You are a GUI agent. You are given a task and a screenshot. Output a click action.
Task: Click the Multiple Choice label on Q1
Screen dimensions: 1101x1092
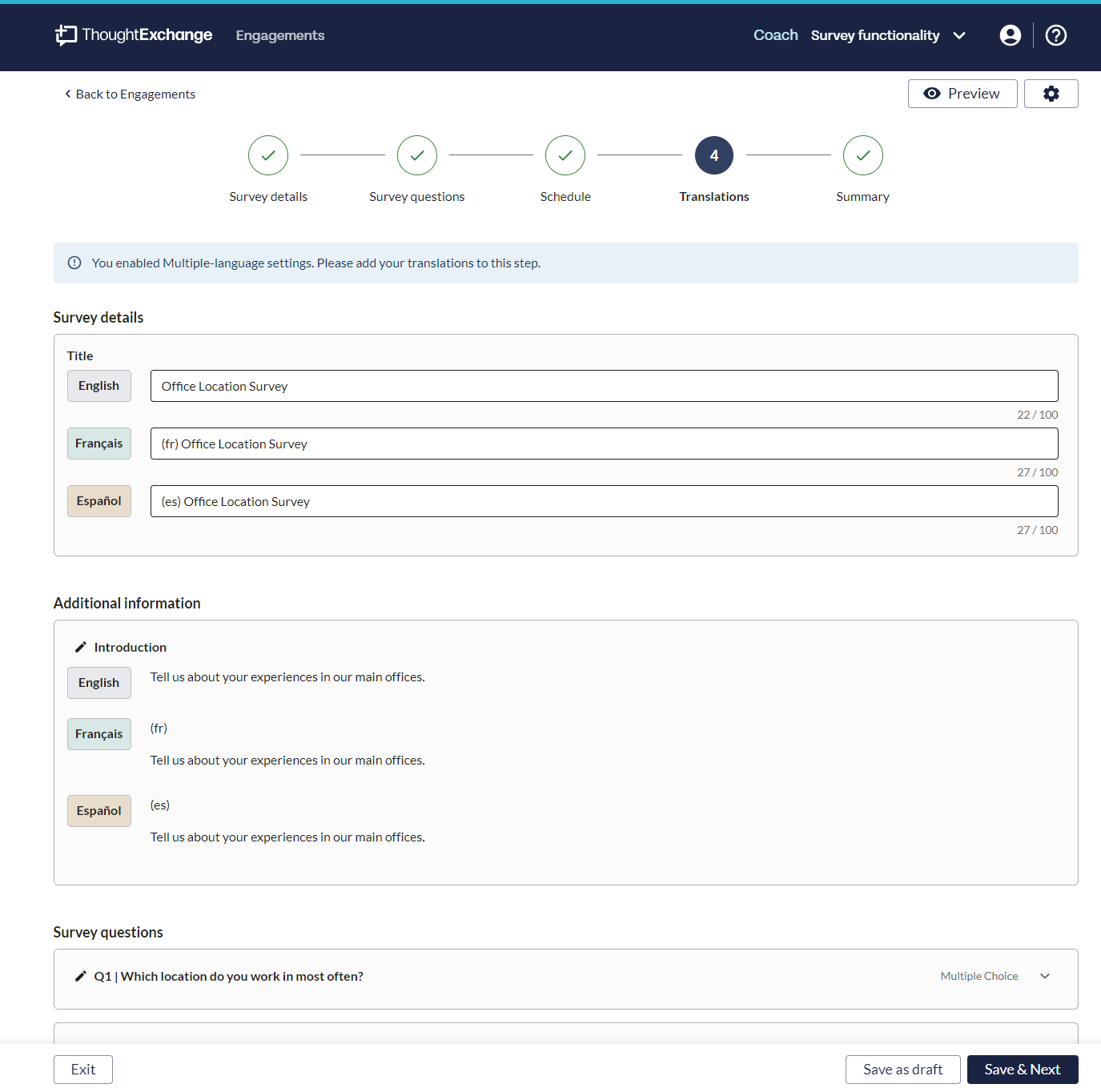click(979, 976)
